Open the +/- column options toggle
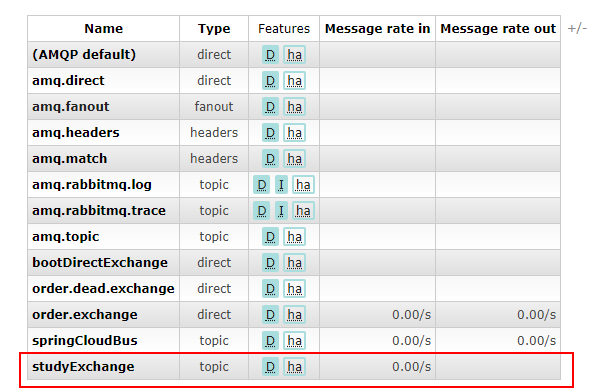Screen dimensions: 612x392 pos(577,29)
